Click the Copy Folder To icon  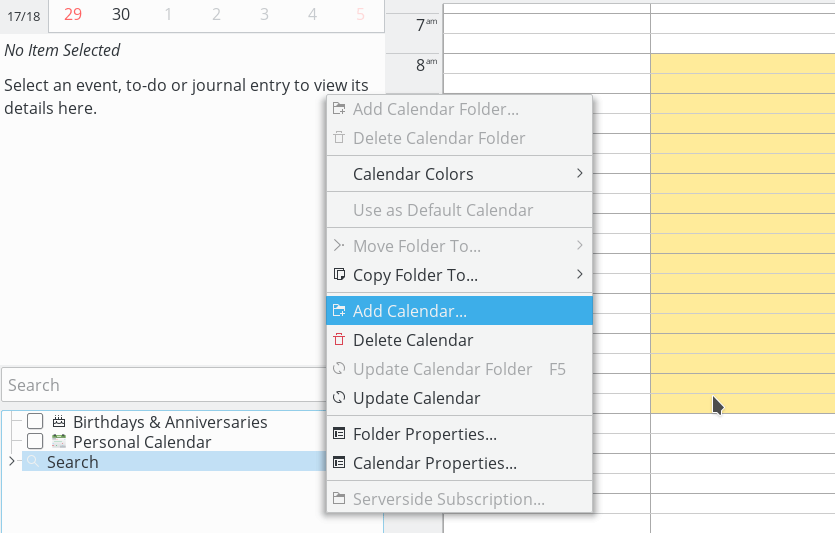(339, 275)
